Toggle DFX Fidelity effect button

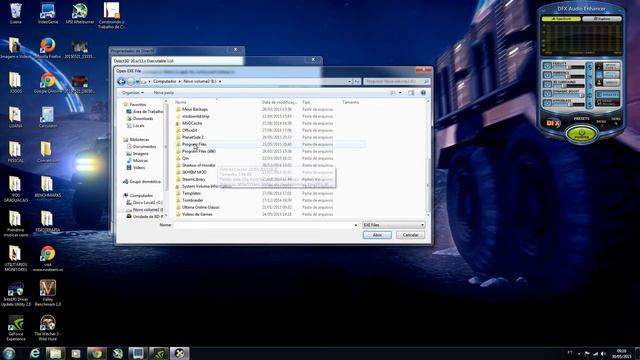tap(547, 66)
